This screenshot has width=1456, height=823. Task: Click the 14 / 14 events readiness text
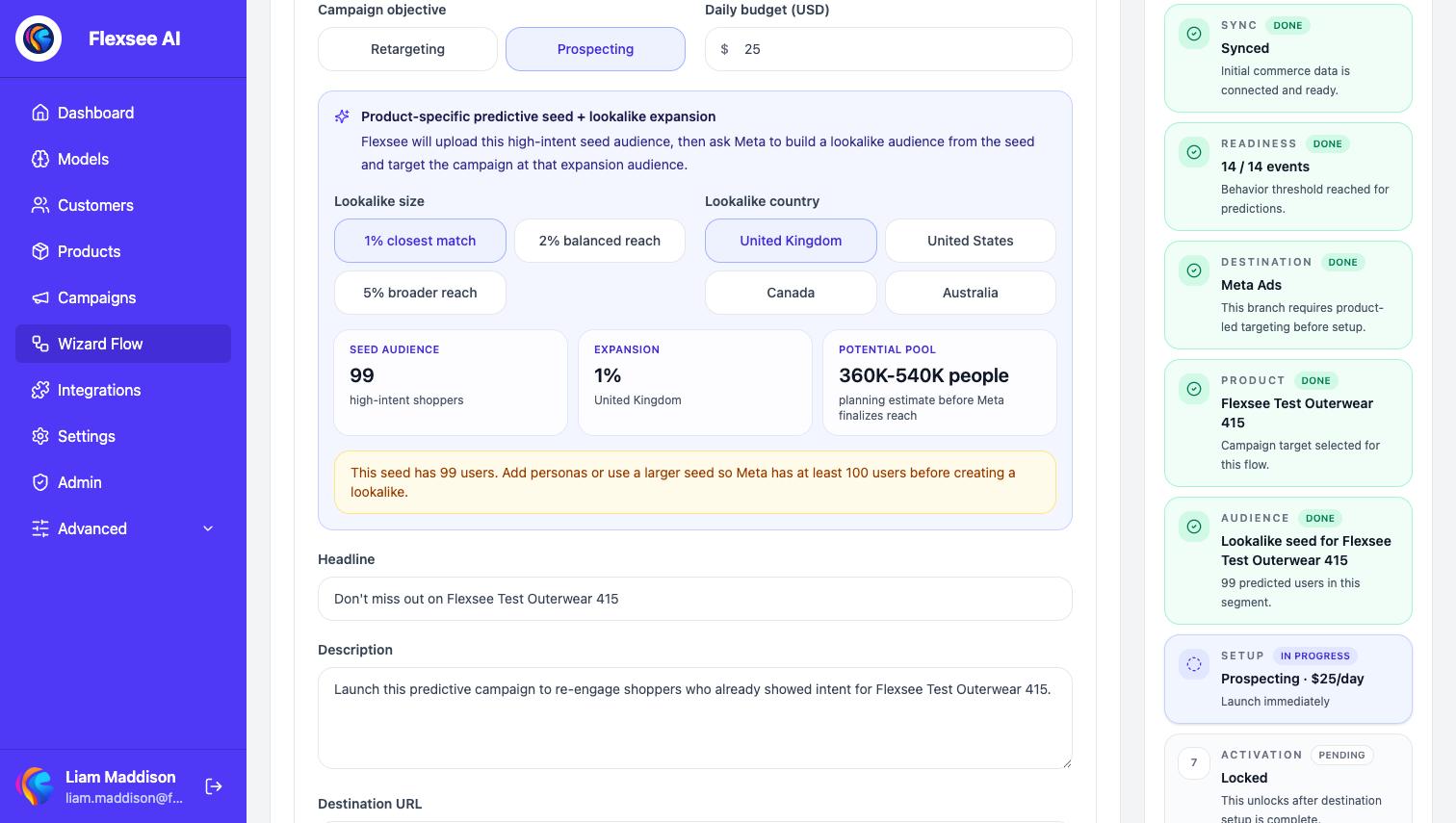(x=1265, y=167)
